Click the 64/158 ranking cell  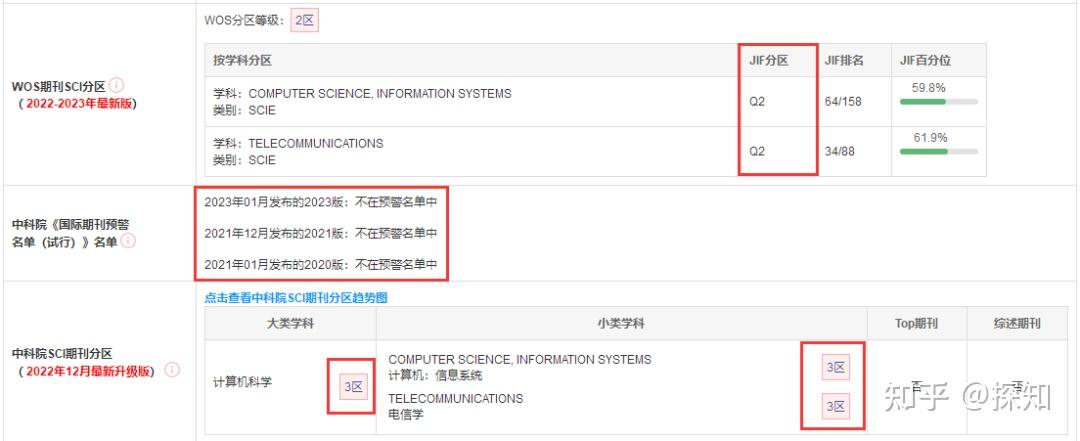coord(842,101)
